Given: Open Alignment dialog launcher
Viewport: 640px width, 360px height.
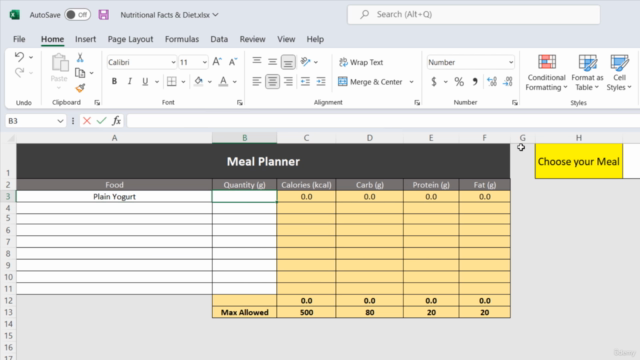Looking at the screenshot, I should click(417, 103).
